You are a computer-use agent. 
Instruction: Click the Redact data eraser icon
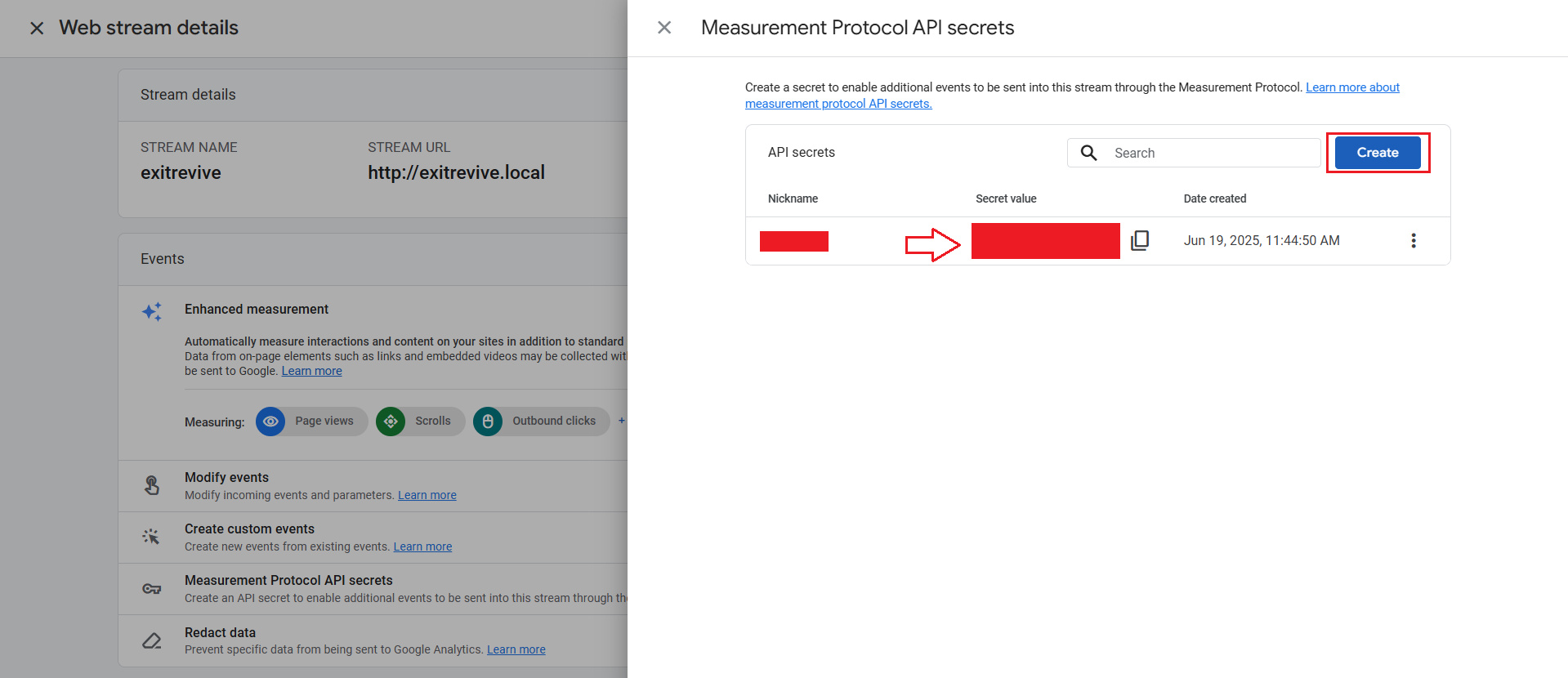click(151, 640)
